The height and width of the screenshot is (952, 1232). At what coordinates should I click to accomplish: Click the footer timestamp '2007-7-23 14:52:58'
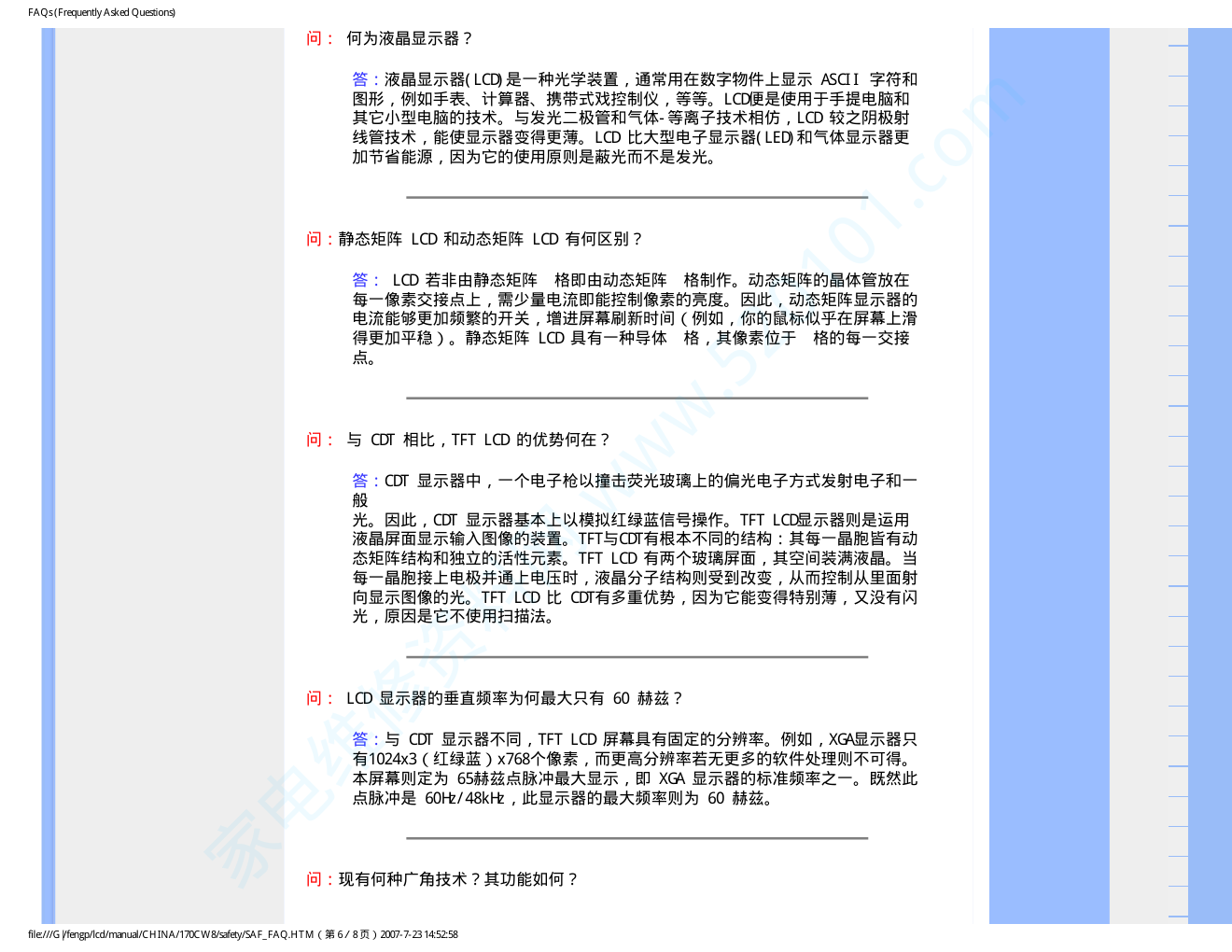[419, 934]
